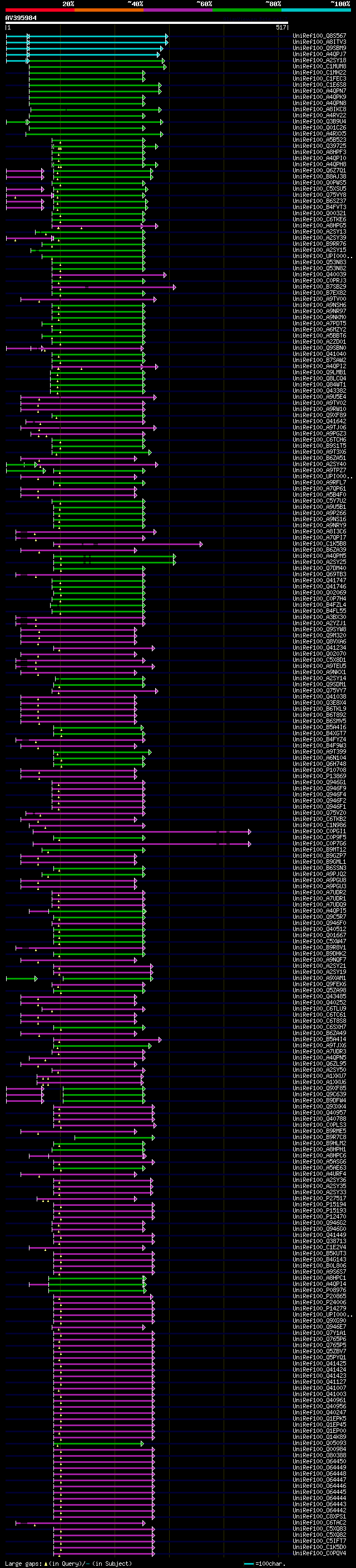This screenshot has height=1568, width=356.
Task: Select the UniRef100_C0P9F5 label
Action: point(319,837)
